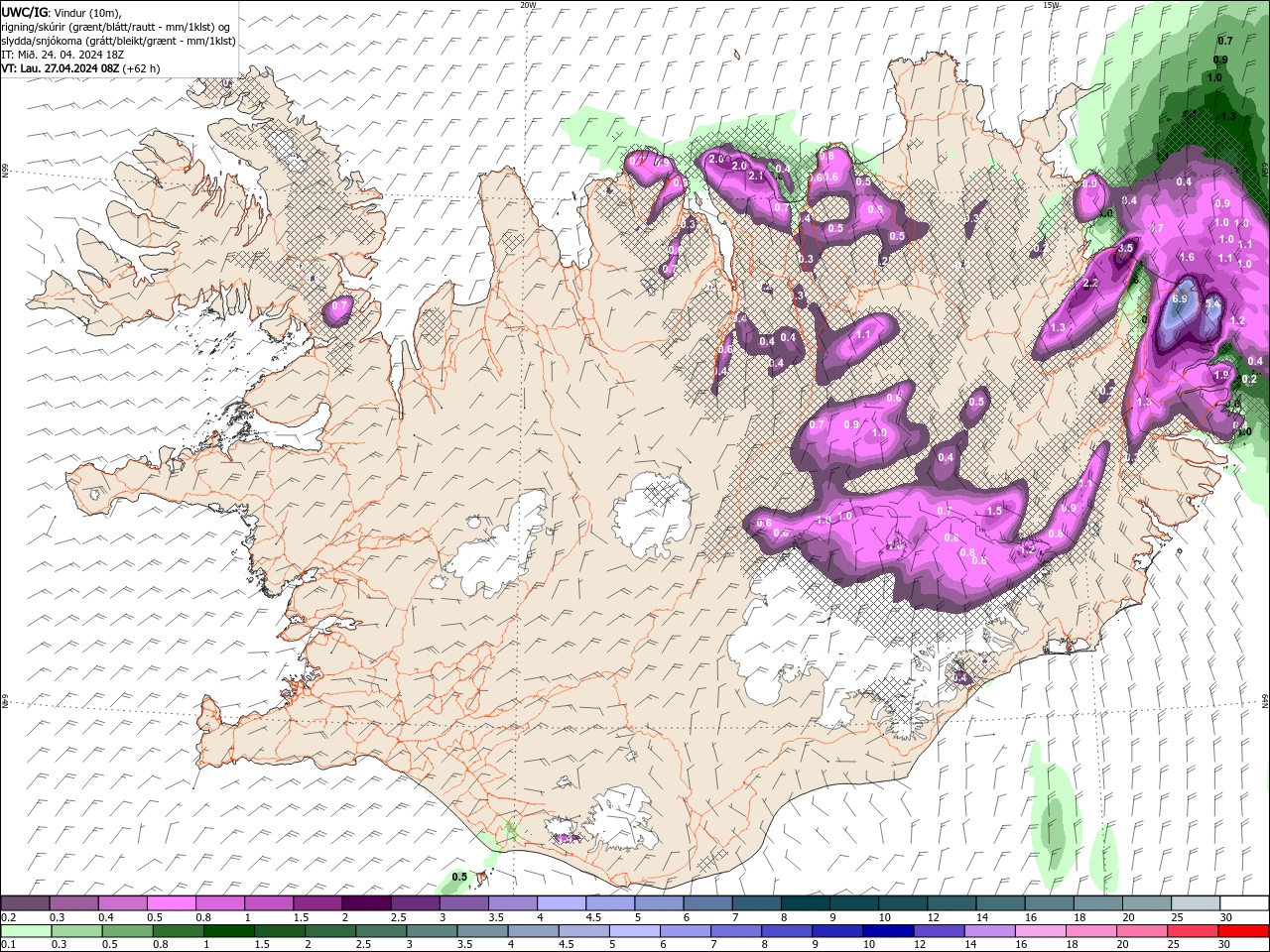Click the light lavender snow swatch labeled 4
Image resolution: width=1270 pixels, height=952 pixels.
coord(562,903)
